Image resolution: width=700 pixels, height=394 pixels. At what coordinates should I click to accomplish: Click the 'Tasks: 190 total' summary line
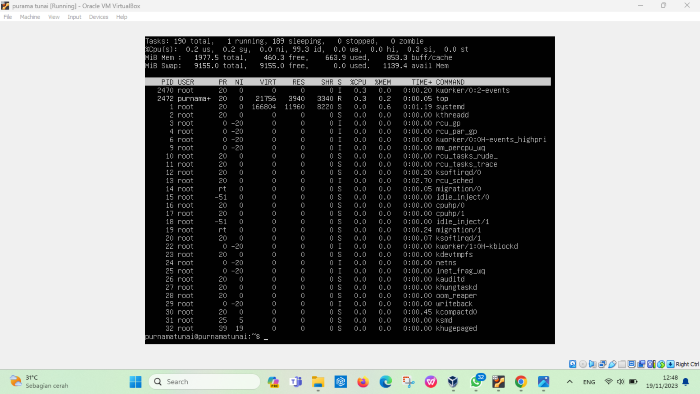pyautogui.click(x=284, y=41)
